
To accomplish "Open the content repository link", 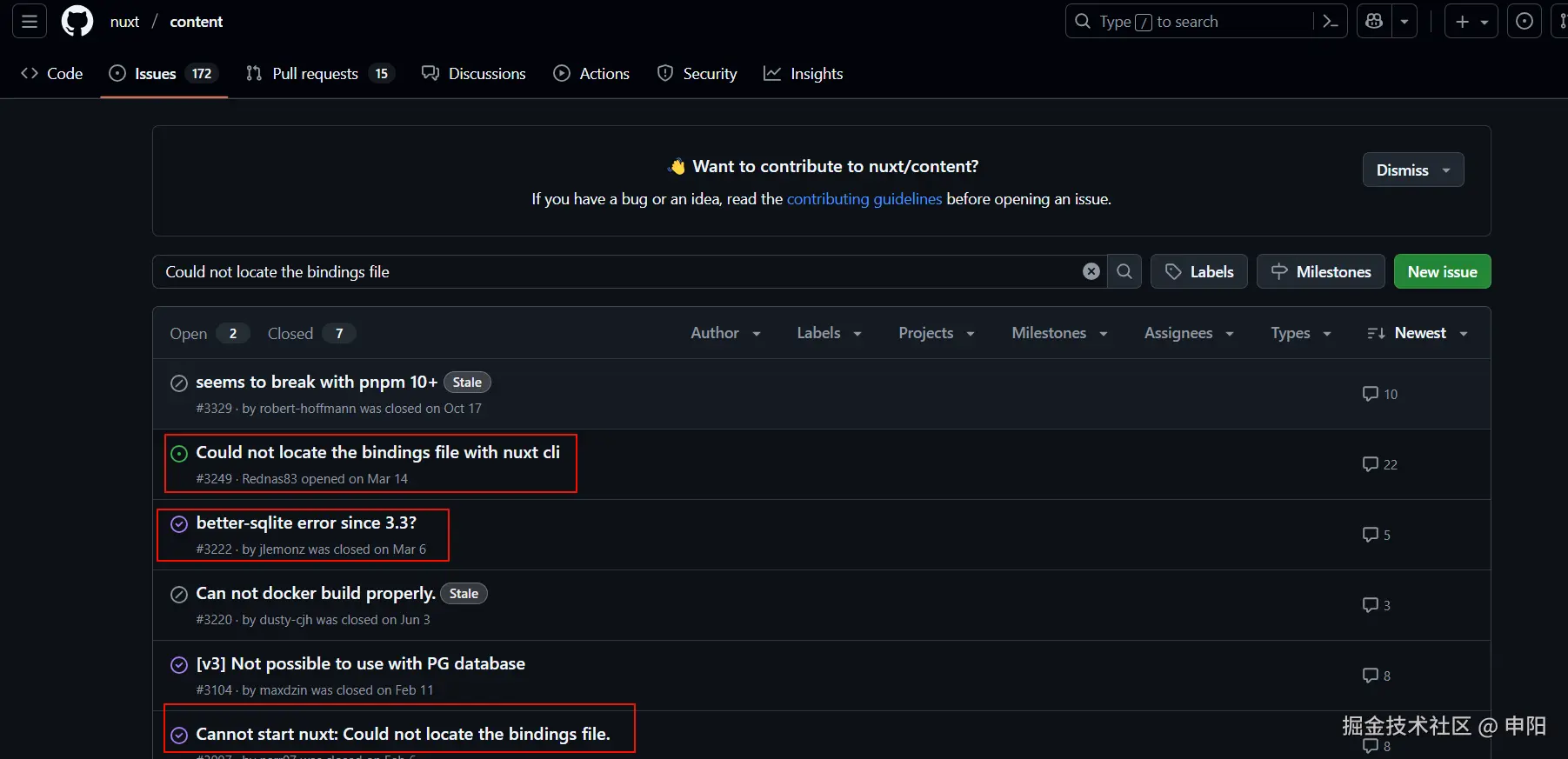I will (196, 22).
